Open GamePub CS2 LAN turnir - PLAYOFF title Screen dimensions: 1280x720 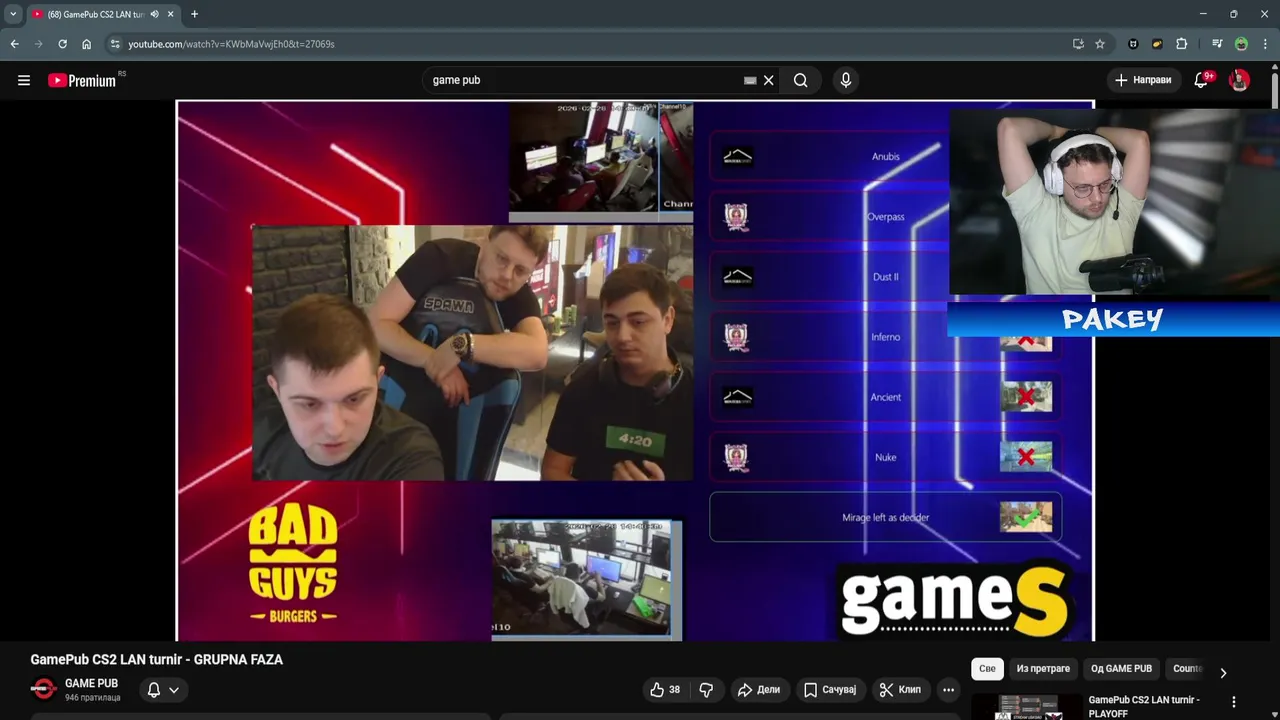coord(1144,706)
